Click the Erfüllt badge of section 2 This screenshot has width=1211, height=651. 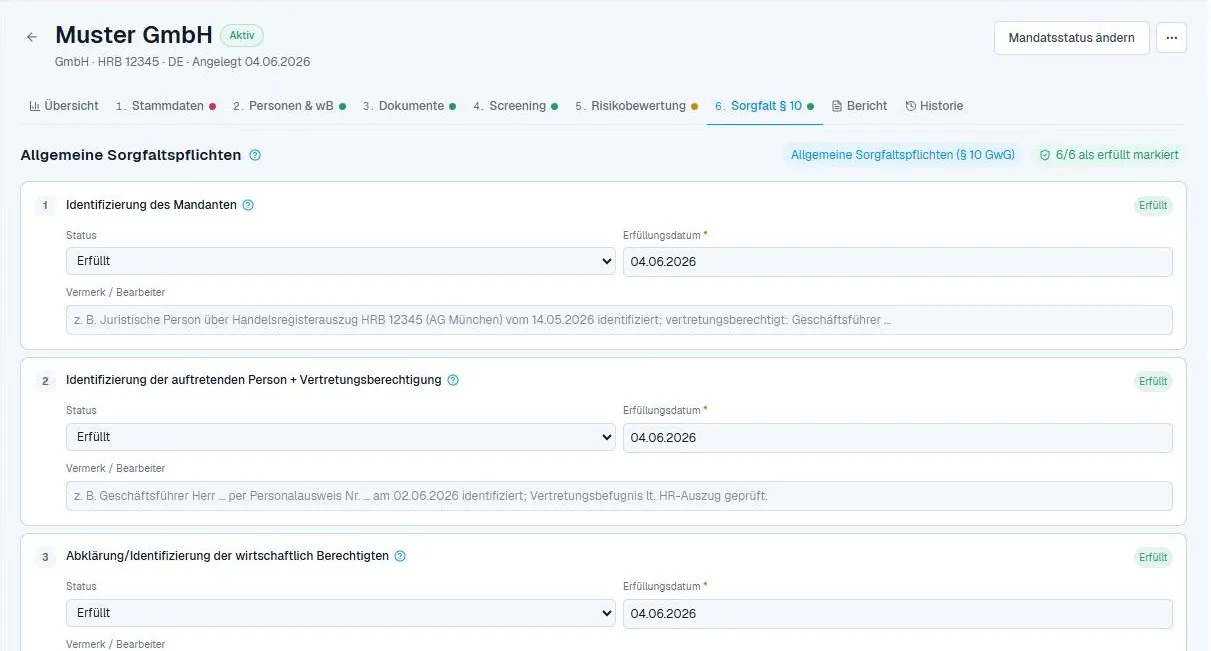pos(1153,381)
